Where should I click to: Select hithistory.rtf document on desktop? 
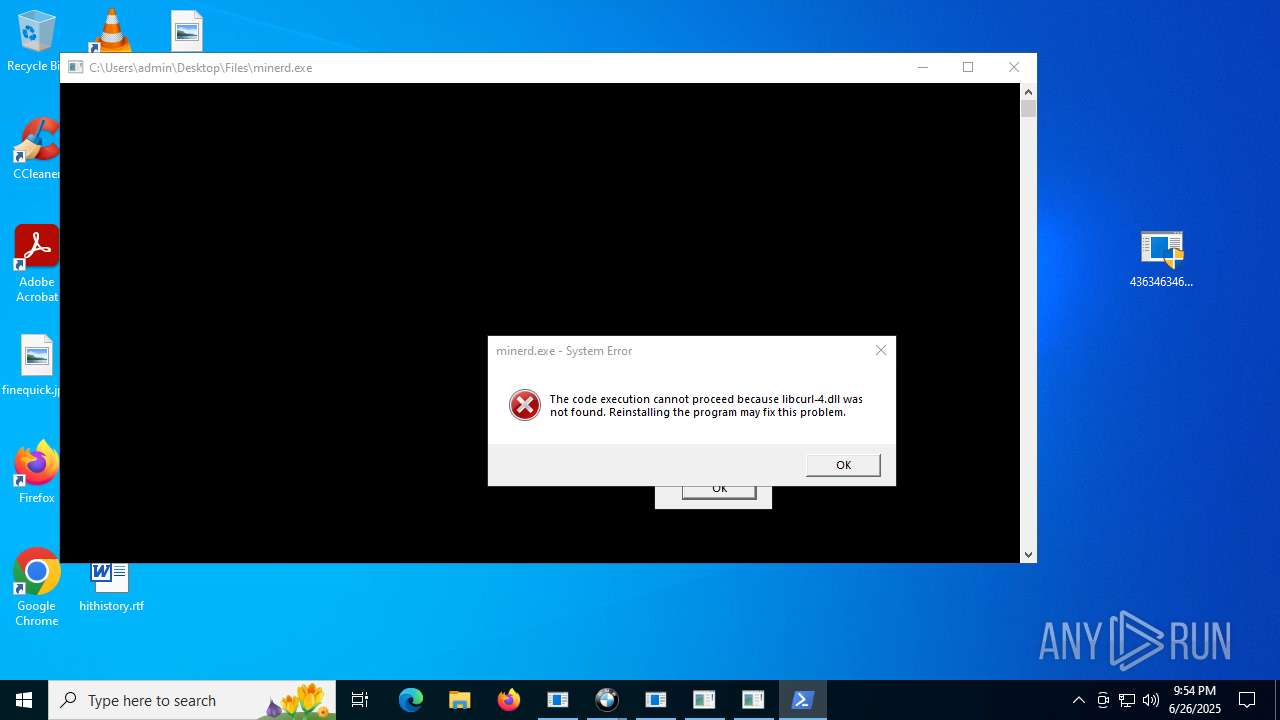[111, 587]
